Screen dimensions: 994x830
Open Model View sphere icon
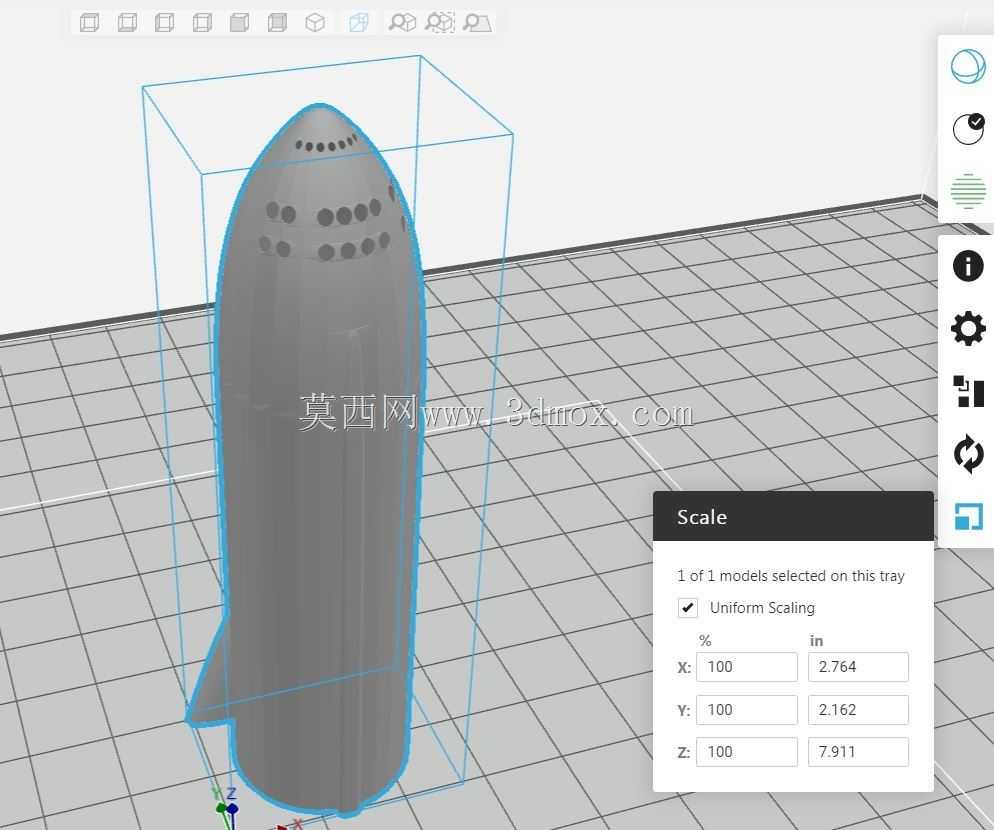968,66
